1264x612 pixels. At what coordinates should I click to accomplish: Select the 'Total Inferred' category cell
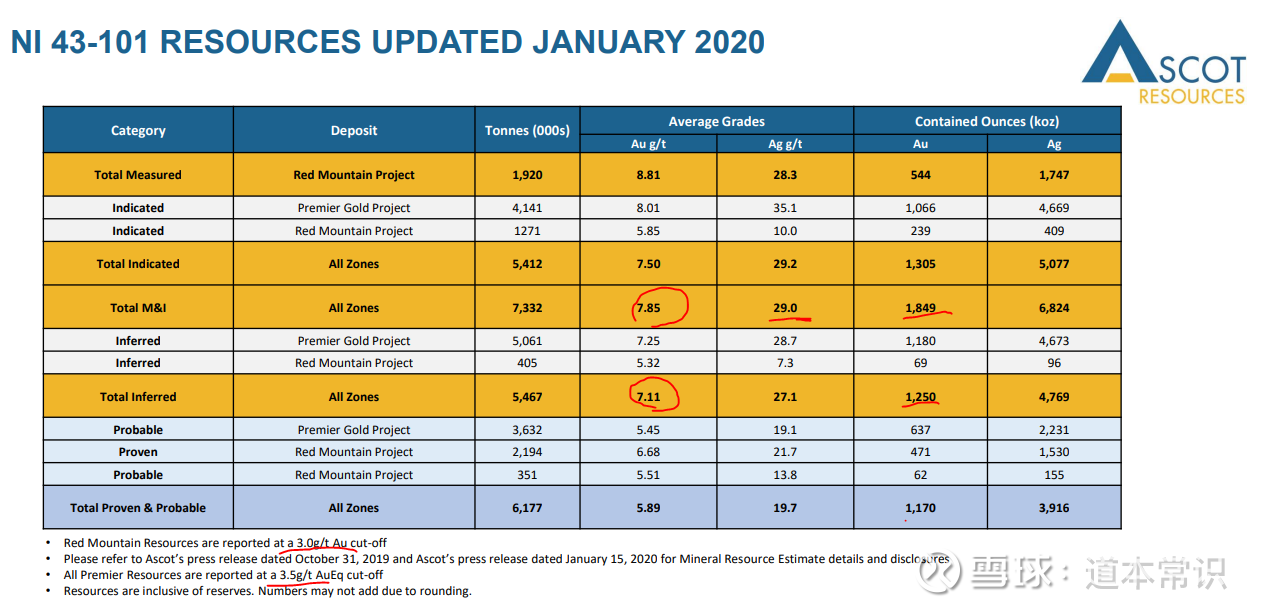coord(138,397)
